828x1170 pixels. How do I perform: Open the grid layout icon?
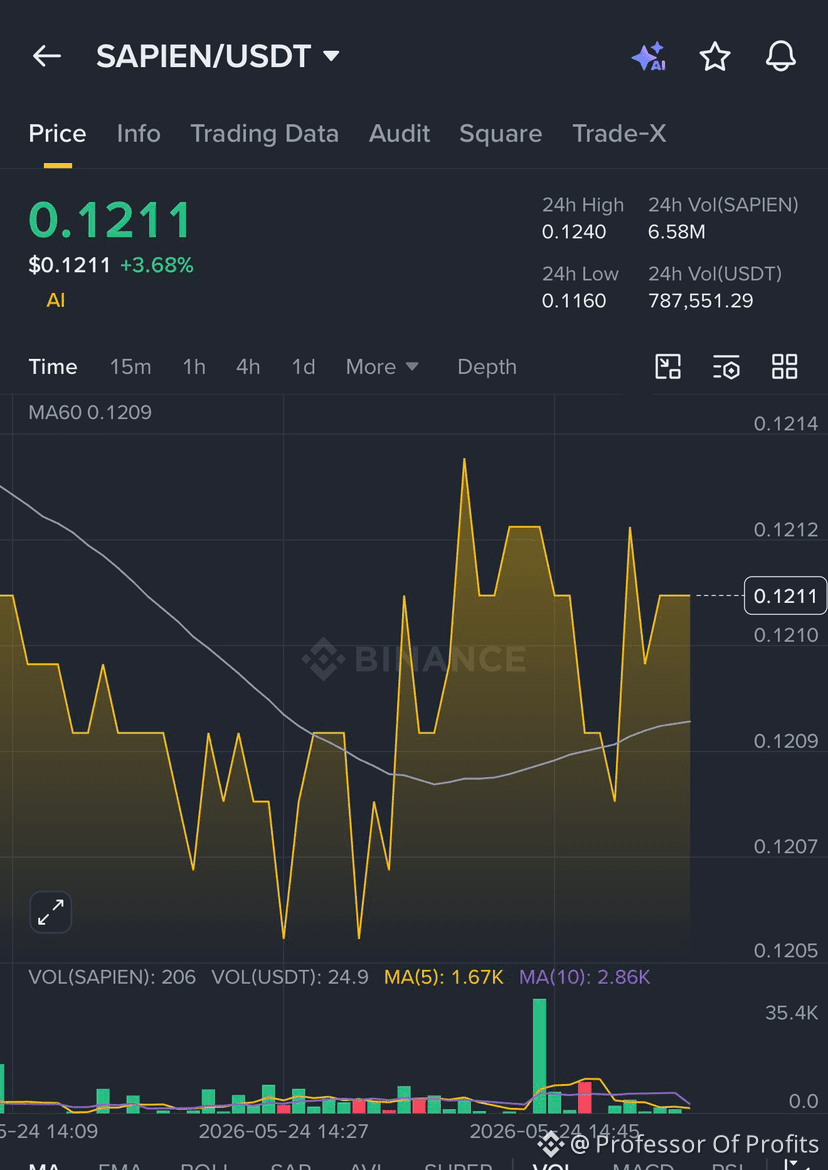785,366
